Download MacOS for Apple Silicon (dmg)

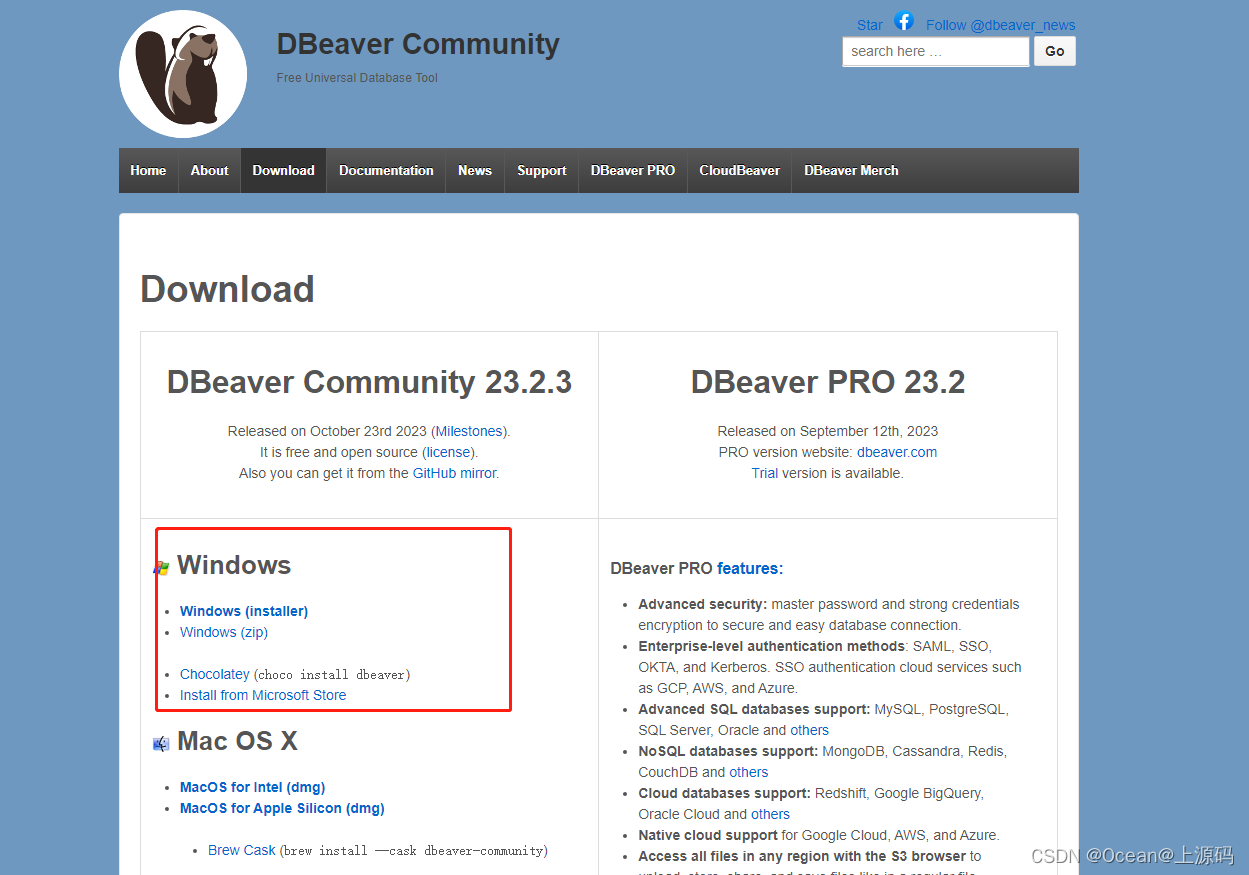point(282,808)
